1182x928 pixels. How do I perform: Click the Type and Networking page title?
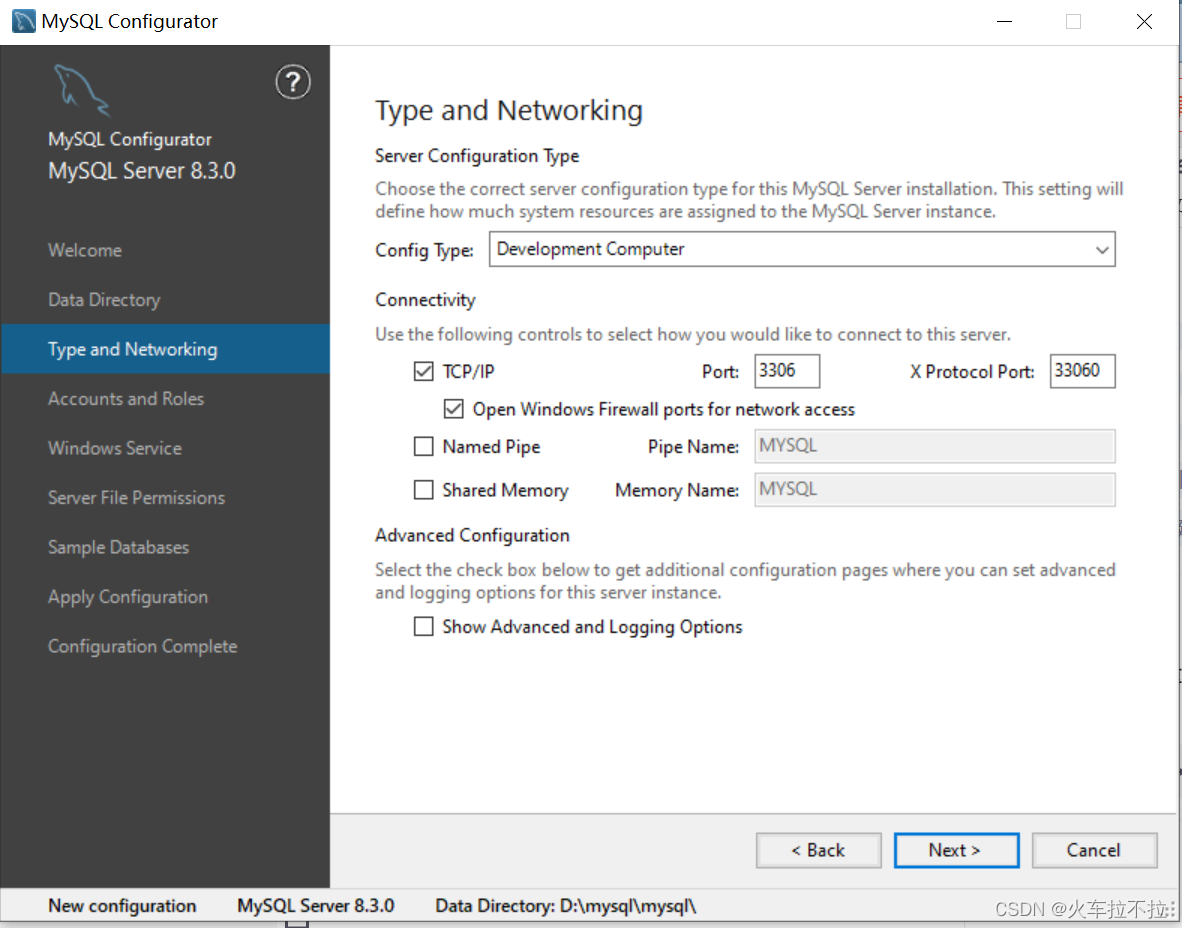pyautogui.click(x=509, y=111)
